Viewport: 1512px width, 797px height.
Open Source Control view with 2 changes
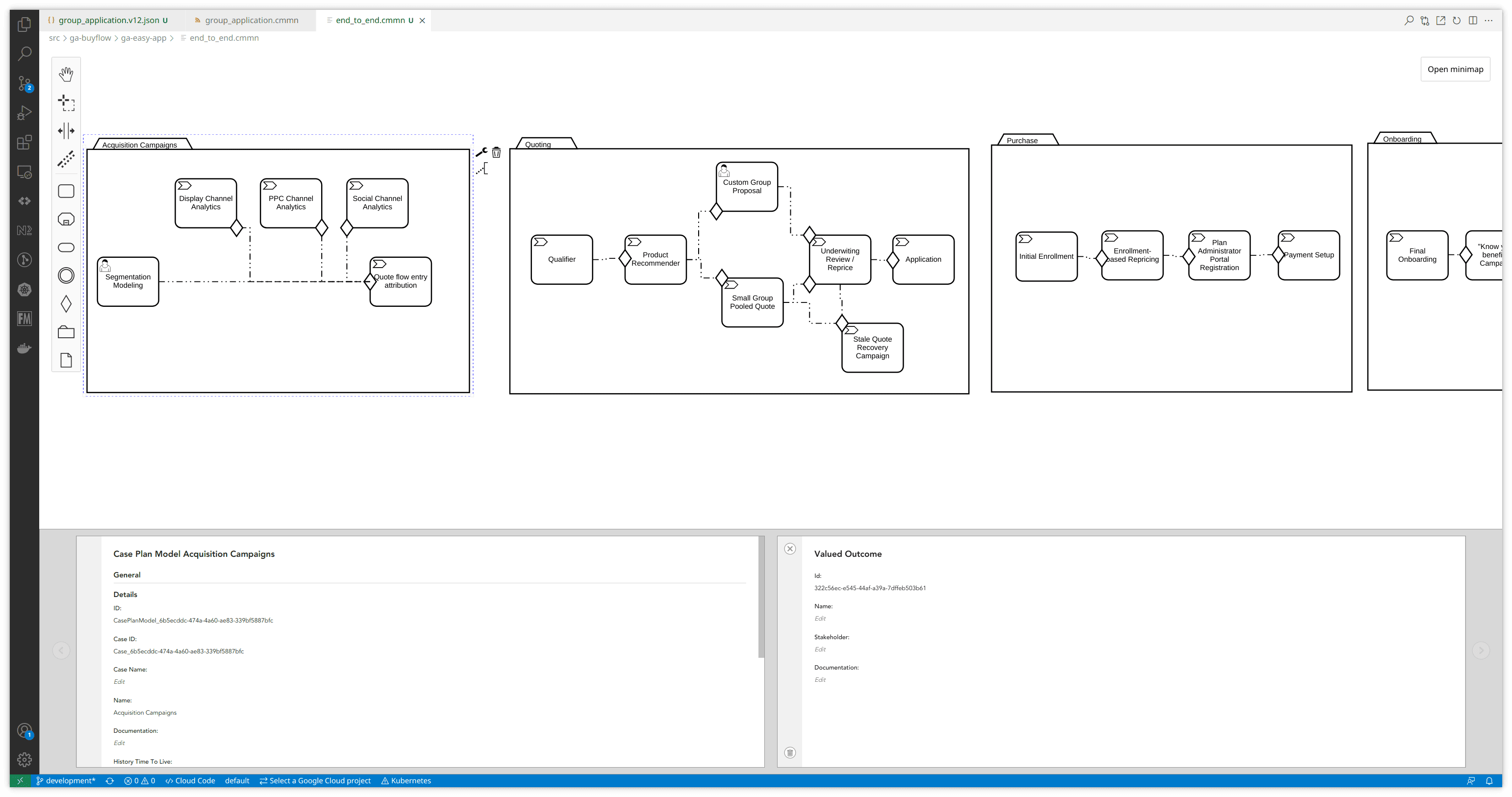tap(24, 83)
